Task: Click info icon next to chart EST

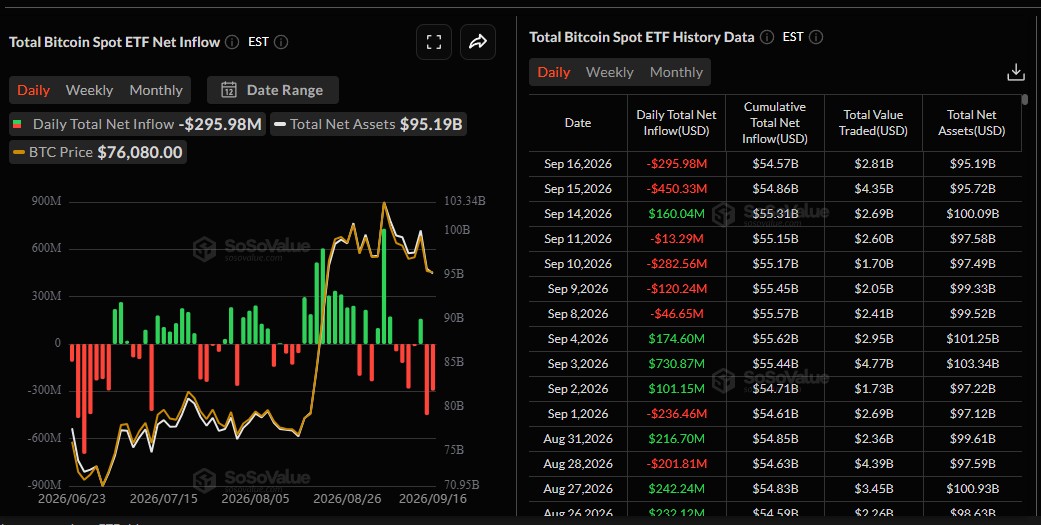Action: point(281,42)
